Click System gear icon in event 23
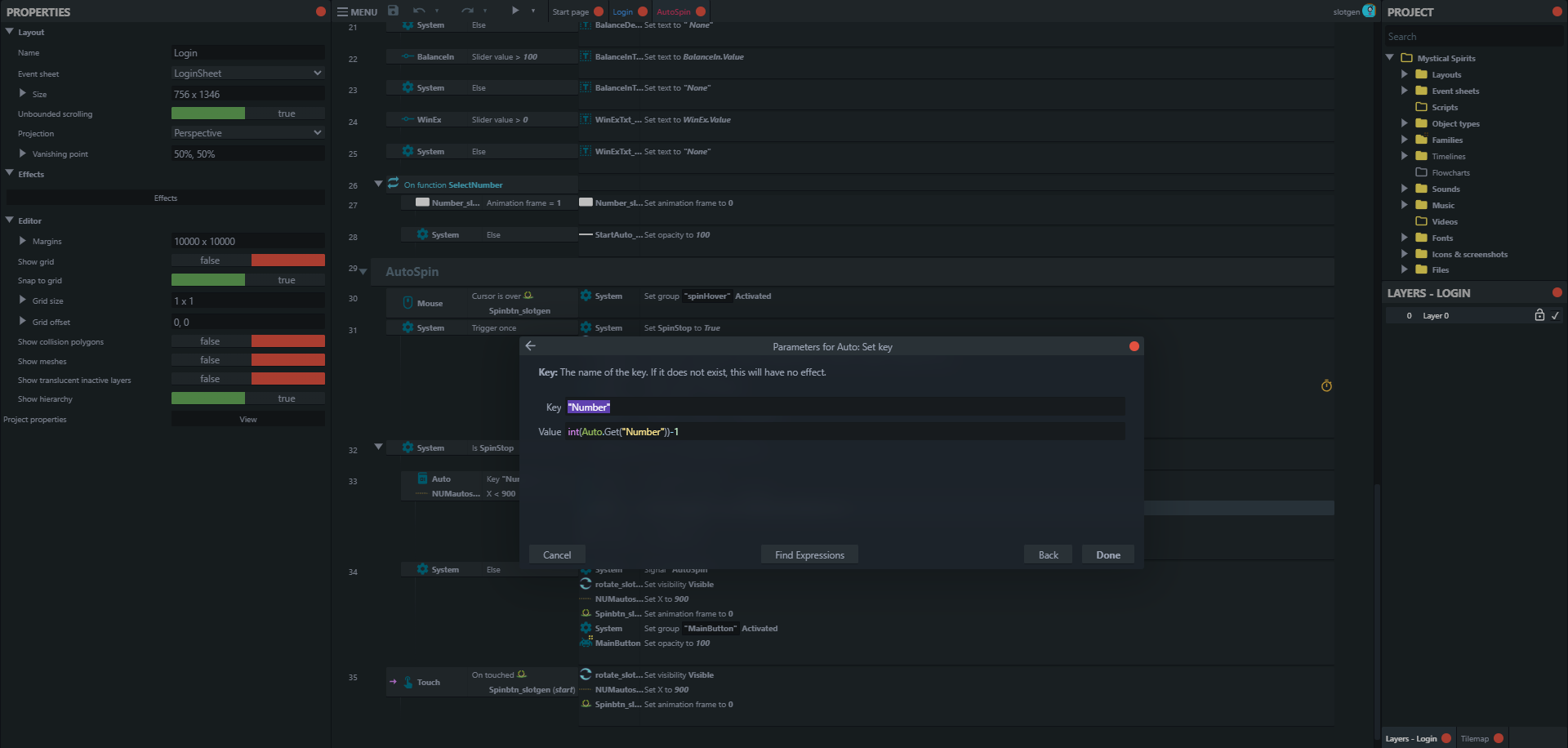 [408, 87]
